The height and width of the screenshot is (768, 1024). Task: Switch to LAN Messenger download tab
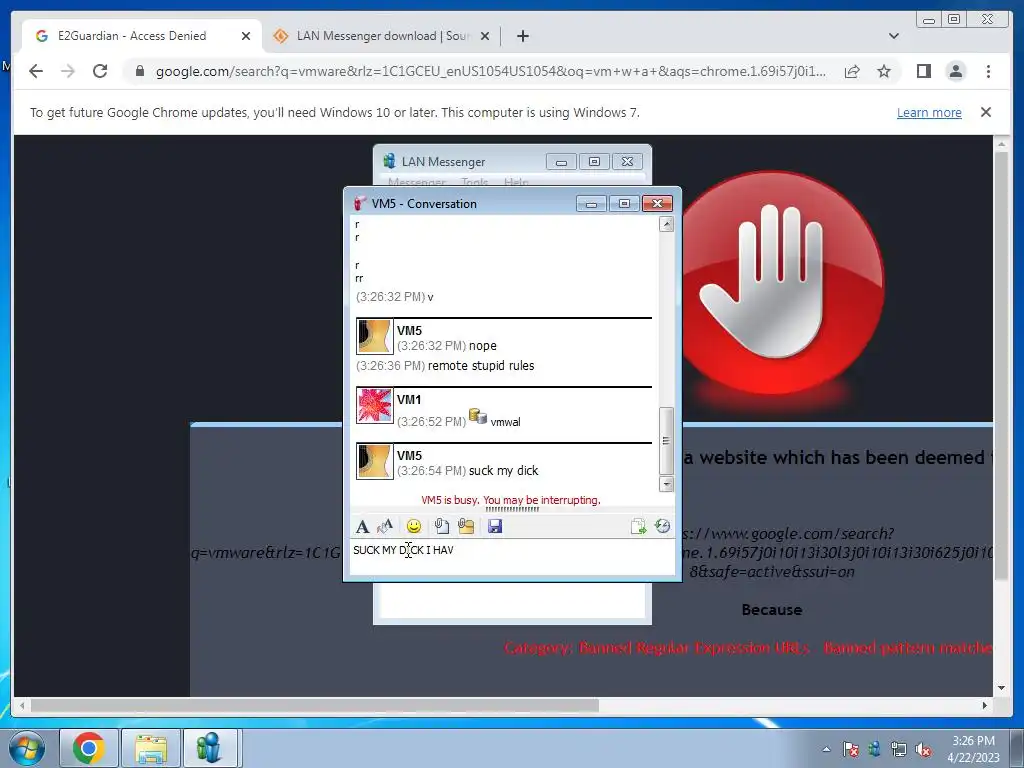pos(381,36)
